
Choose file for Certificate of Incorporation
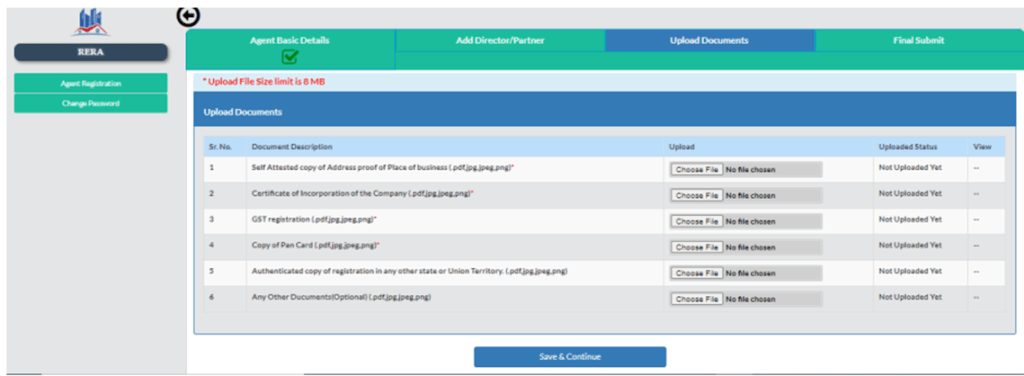(697, 195)
